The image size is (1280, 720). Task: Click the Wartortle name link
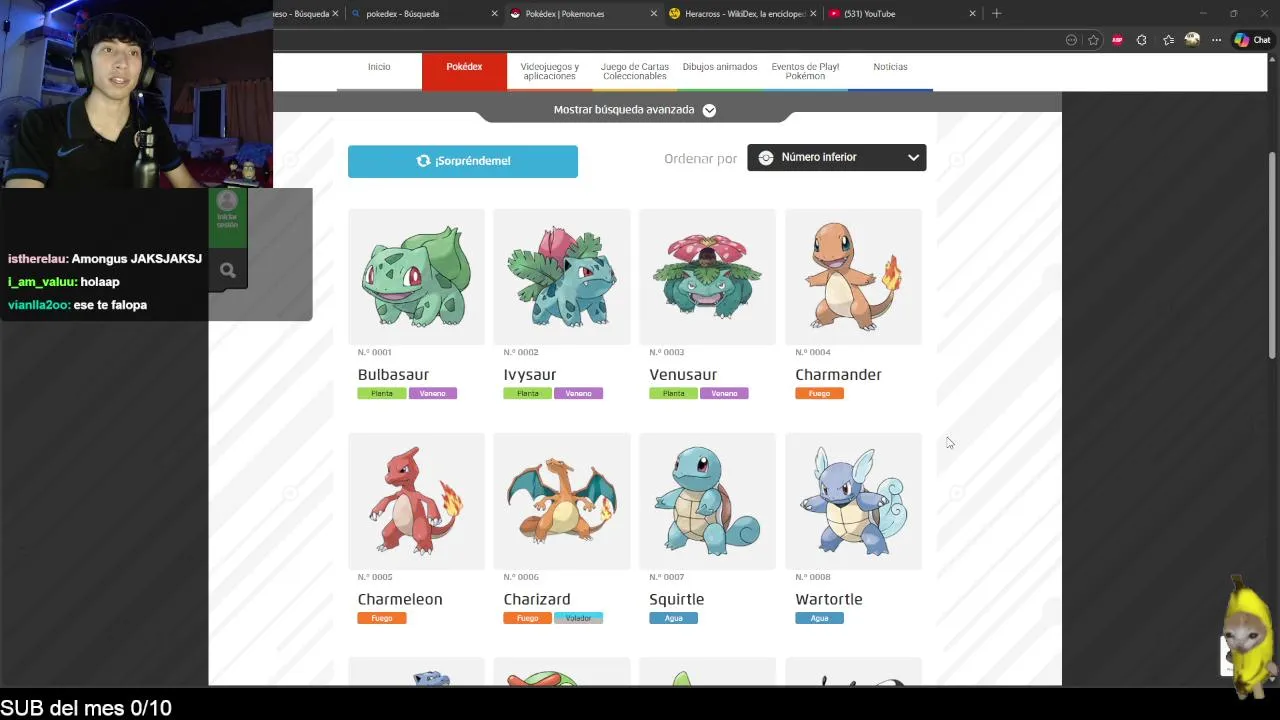click(x=829, y=599)
